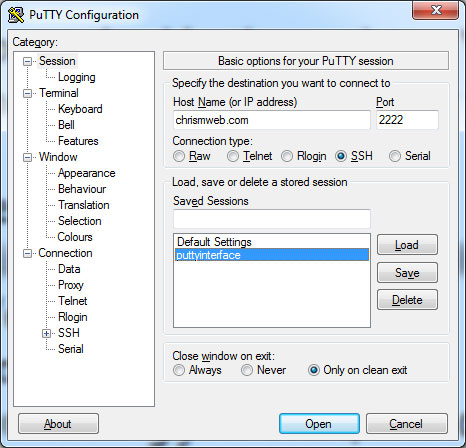Click the Host Name input field
Image resolution: width=466 pixels, height=448 pixels.
[x=272, y=120]
